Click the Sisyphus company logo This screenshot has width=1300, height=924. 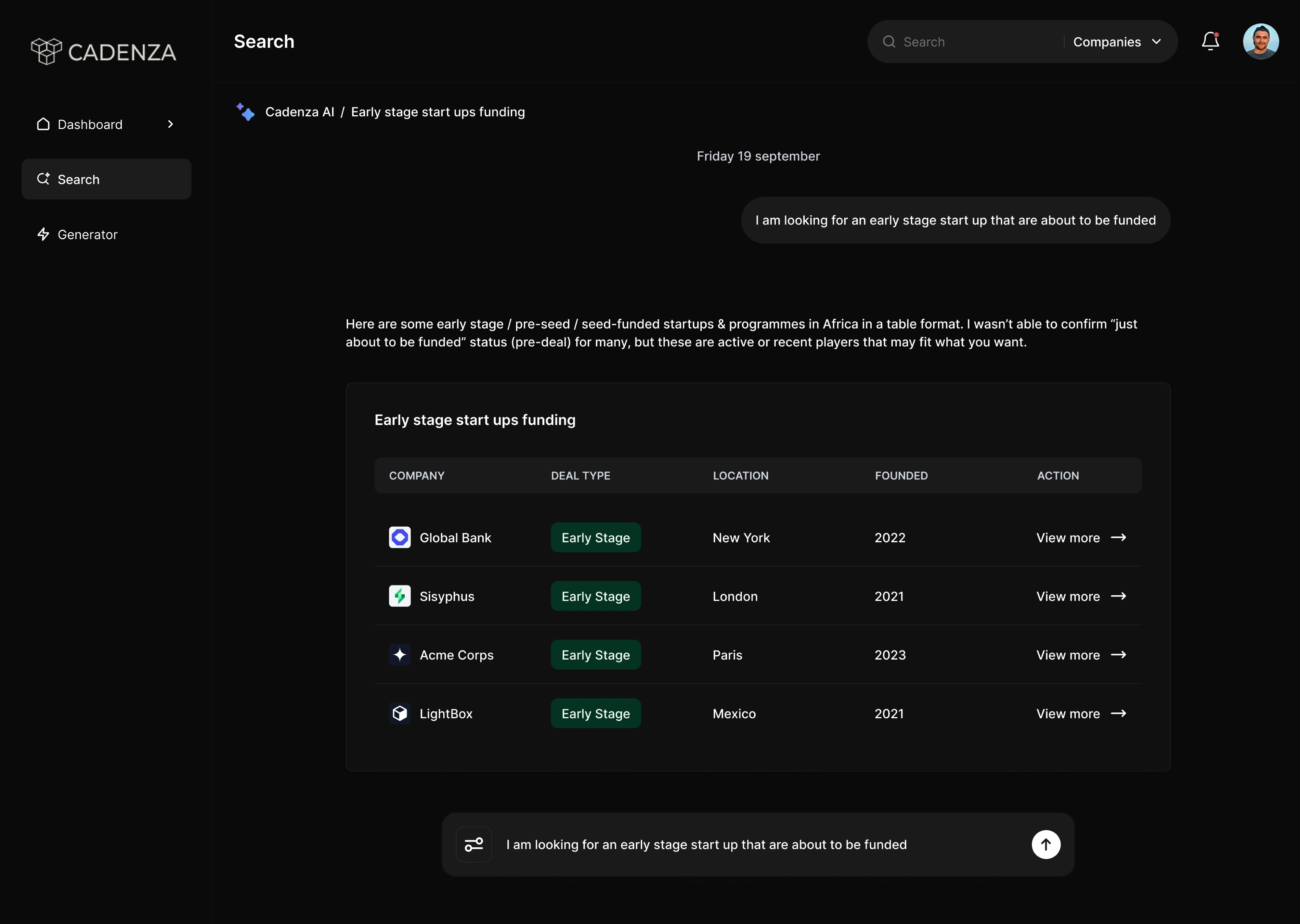399,596
